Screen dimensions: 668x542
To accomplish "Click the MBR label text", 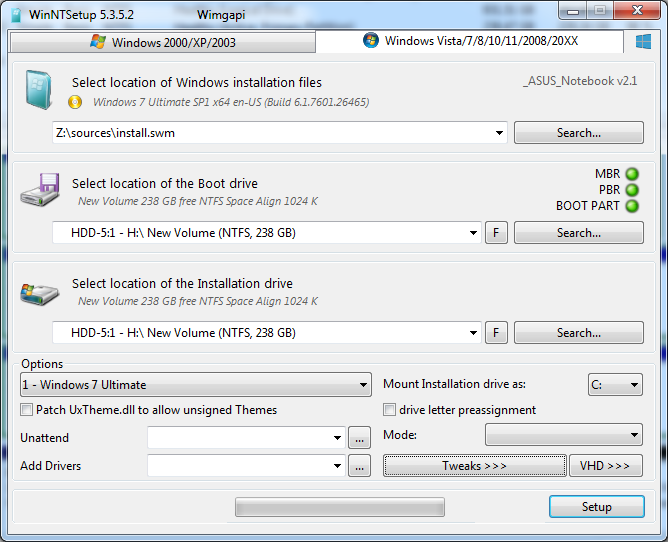I will coord(608,174).
